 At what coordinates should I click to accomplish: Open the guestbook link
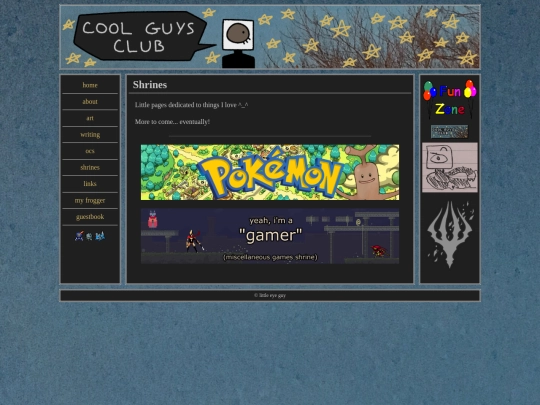tap(90, 217)
